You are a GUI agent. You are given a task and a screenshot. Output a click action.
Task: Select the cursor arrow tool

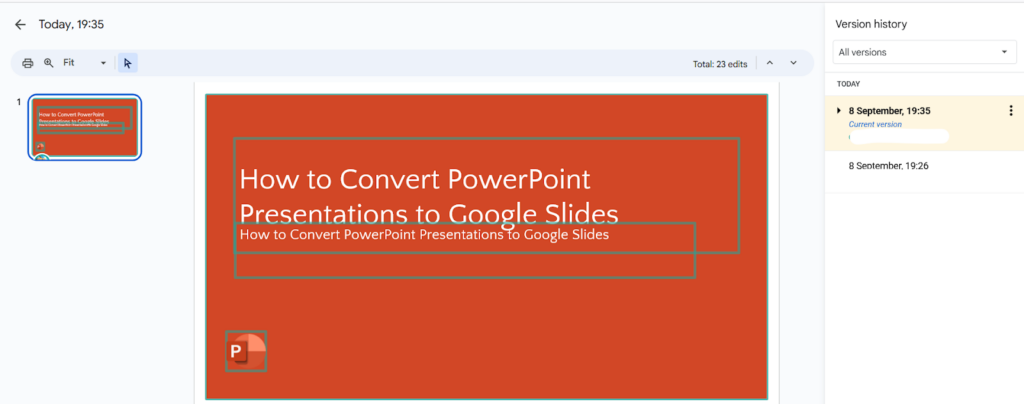point(127,63)
